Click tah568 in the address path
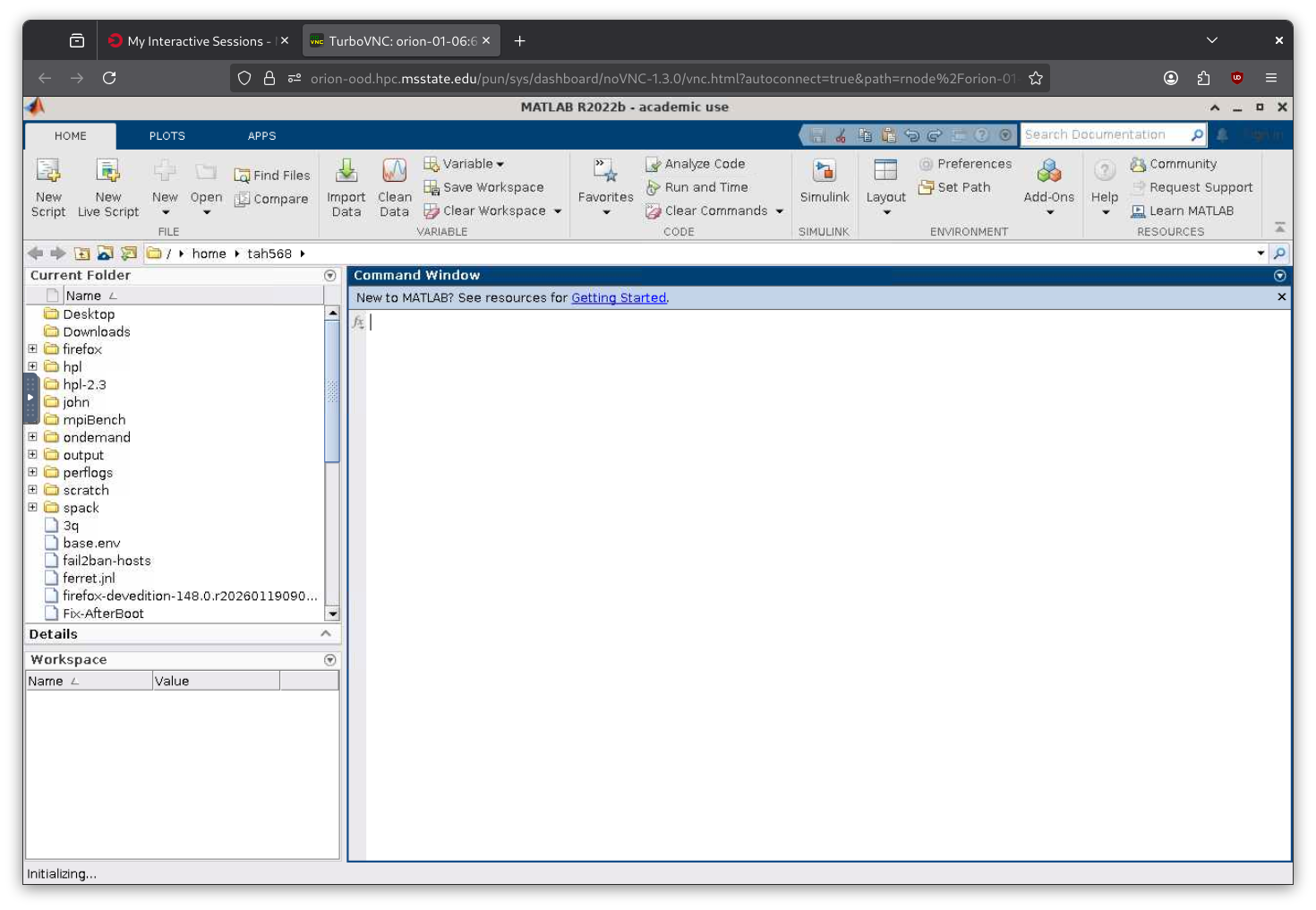This screenshot has width=1316, height=910. 269,253
